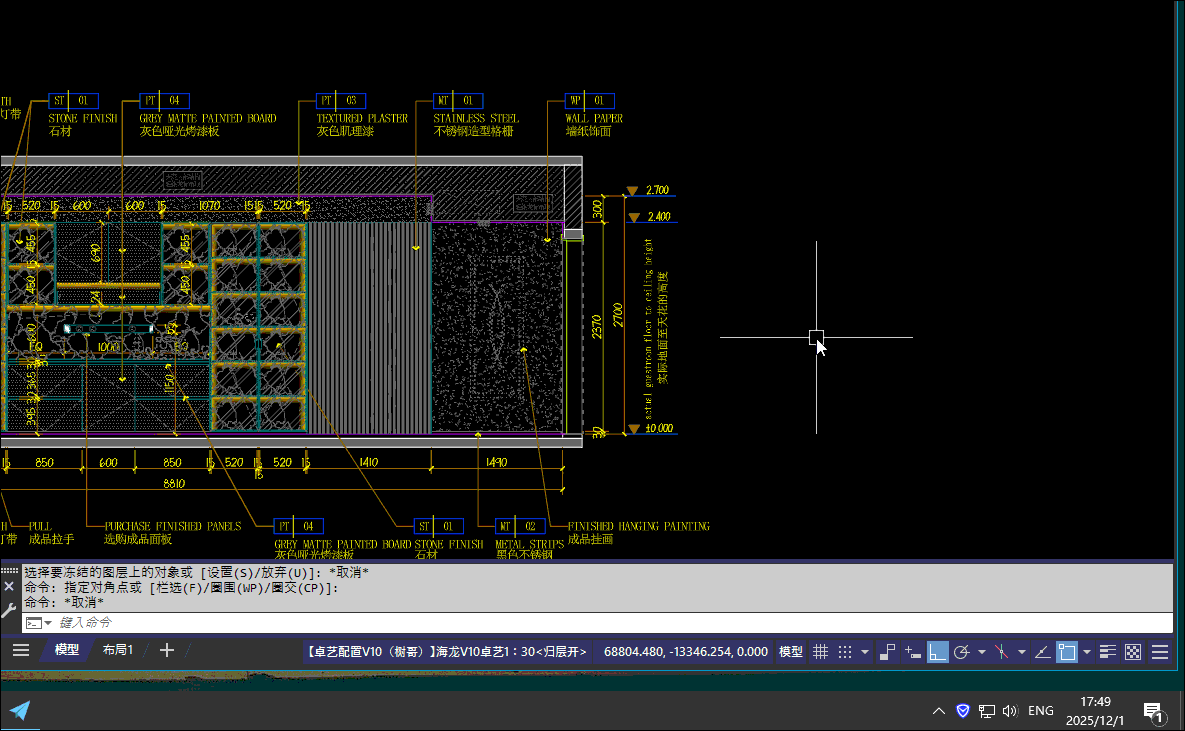Click object snap tracking icon
This screenshot has height=731, width=1185.
(1042, 652)
